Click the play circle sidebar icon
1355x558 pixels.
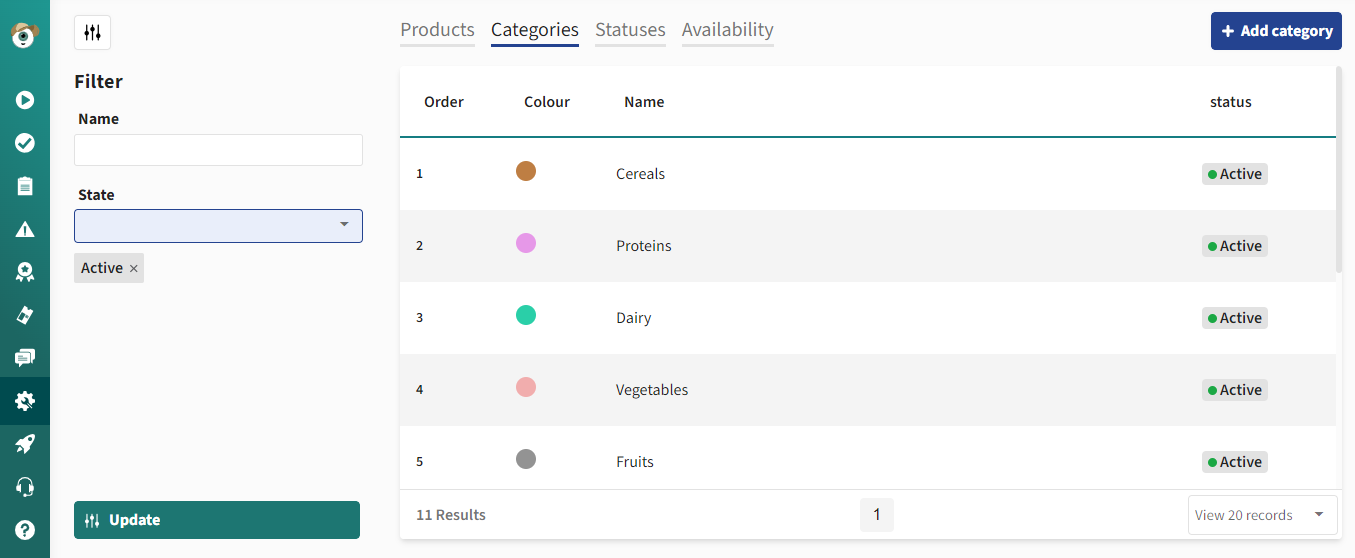(25, 100)
